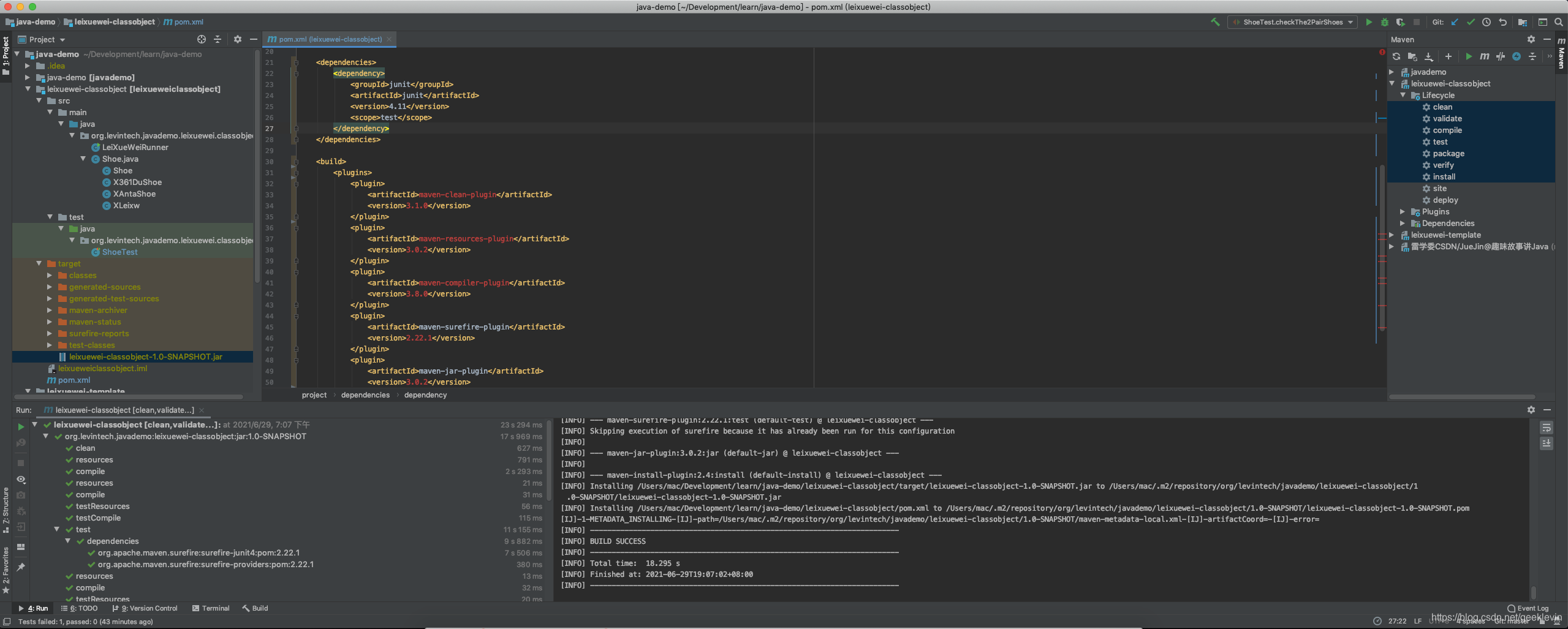Run Maven build green arrow in Maven panel

1469,56
